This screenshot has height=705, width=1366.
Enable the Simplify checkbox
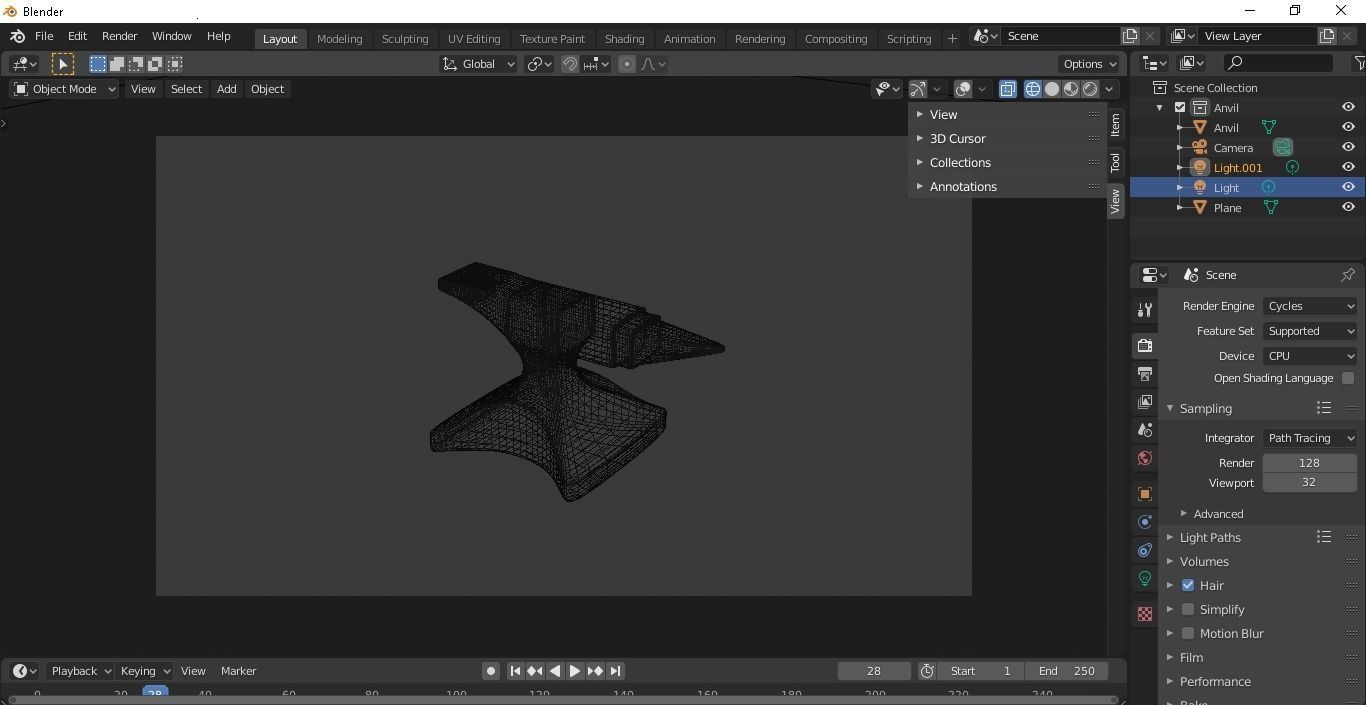tap(1188, 609)
